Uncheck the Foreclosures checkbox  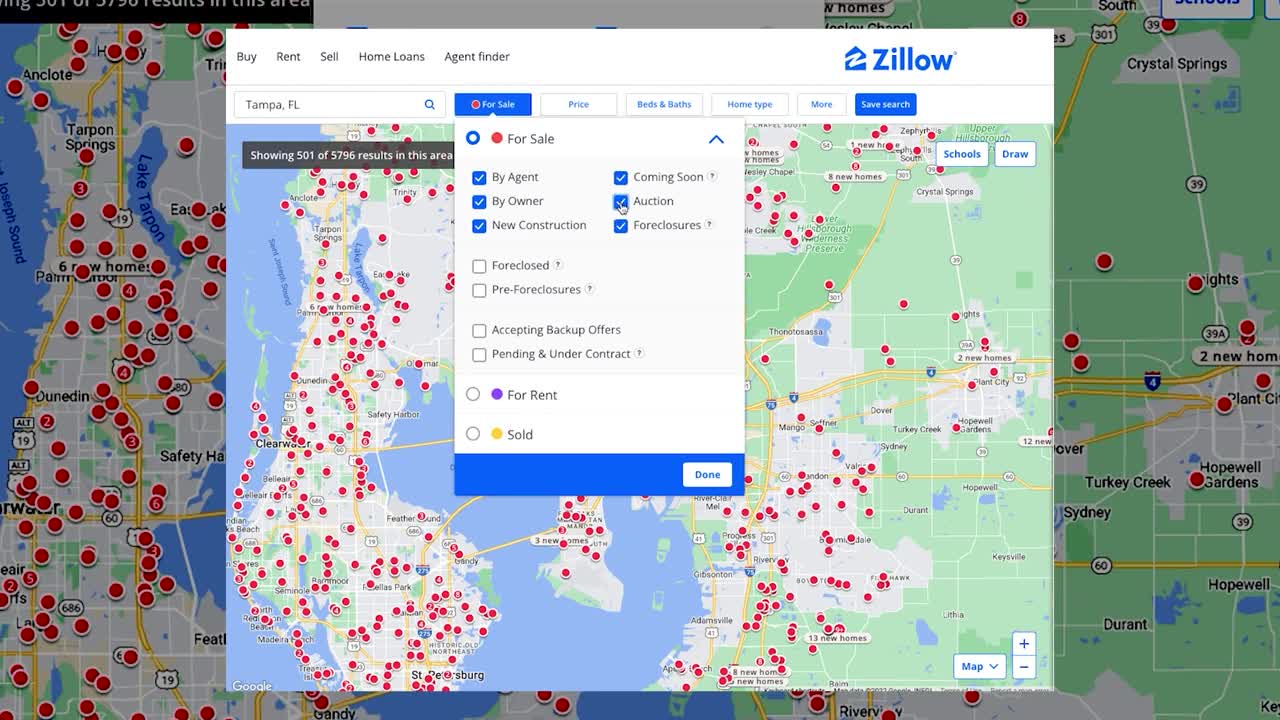click(x=621, y=226)
